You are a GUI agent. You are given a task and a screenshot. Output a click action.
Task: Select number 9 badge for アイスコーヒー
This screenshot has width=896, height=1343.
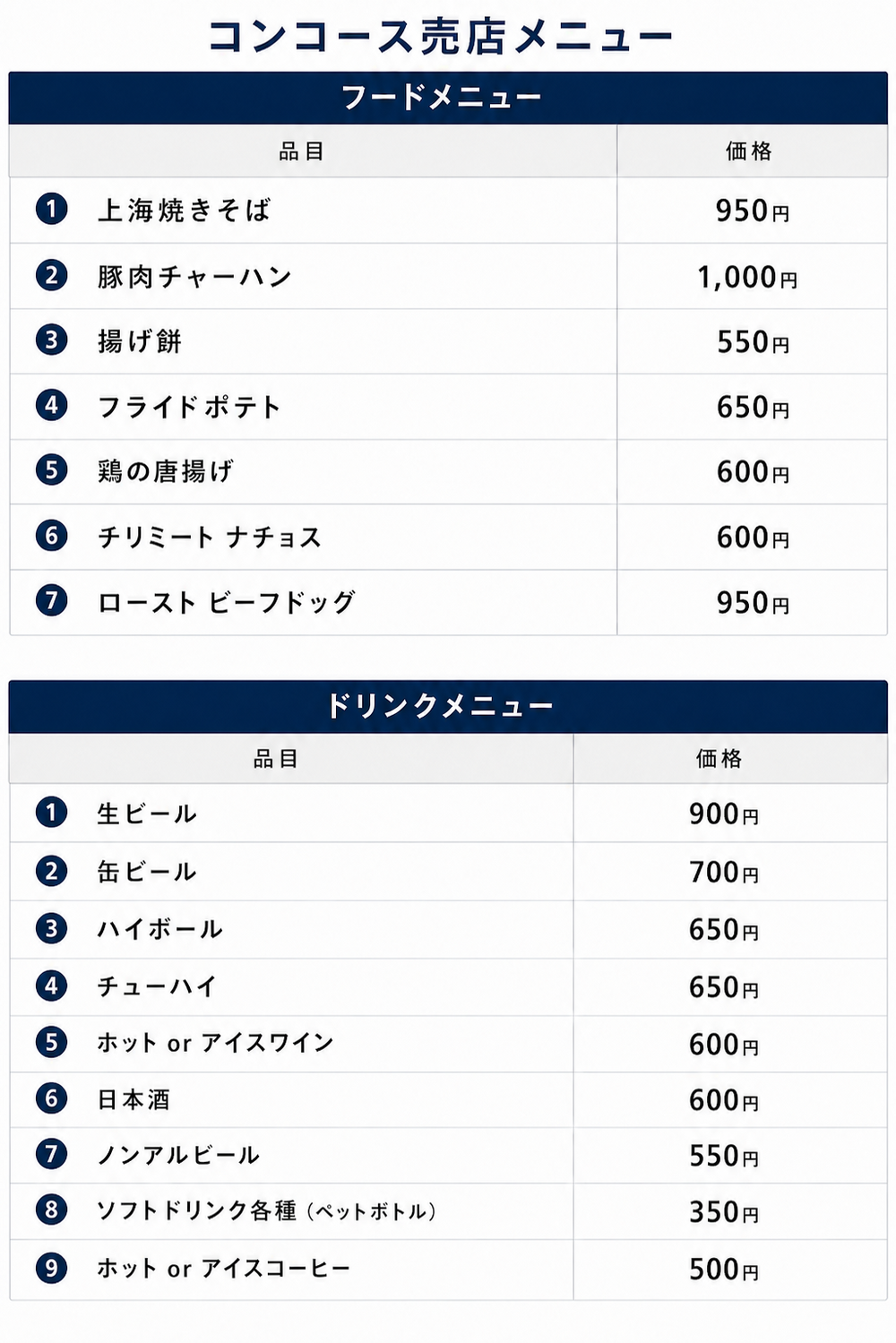(x=51, y=1268)
